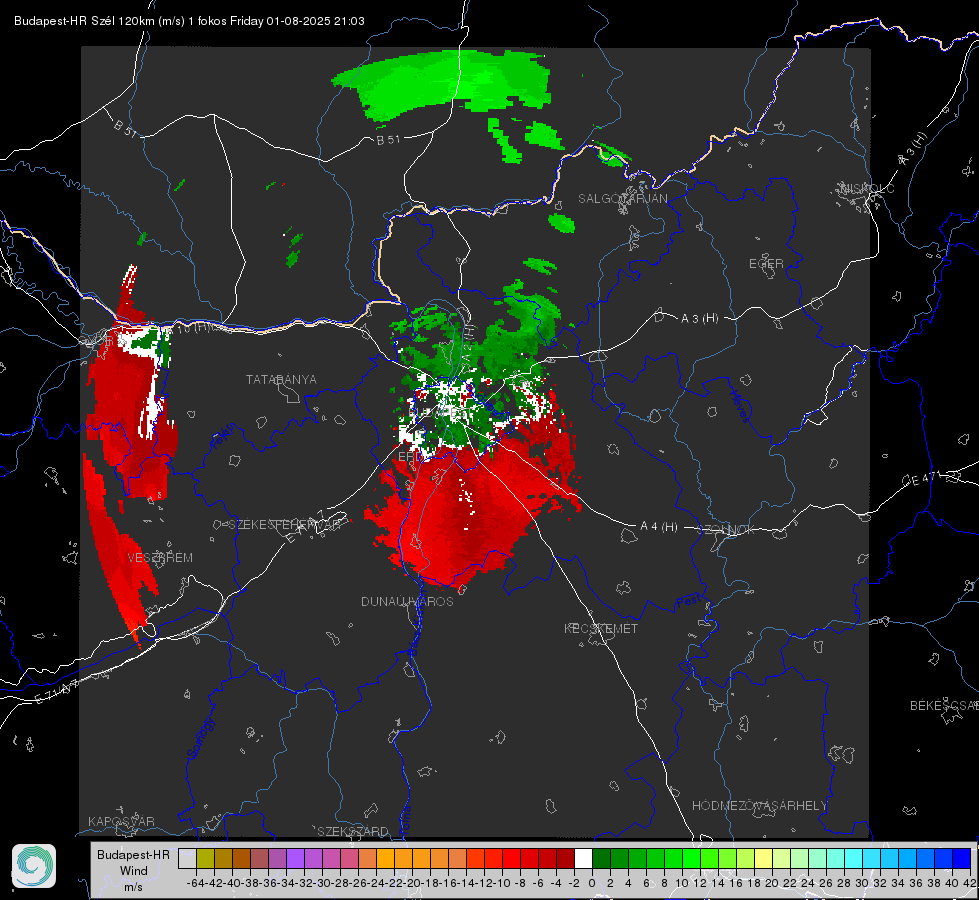Pick the purple swatch between -36 and -34
Viewport: 979px width, 900px height.
click(277, 858)
